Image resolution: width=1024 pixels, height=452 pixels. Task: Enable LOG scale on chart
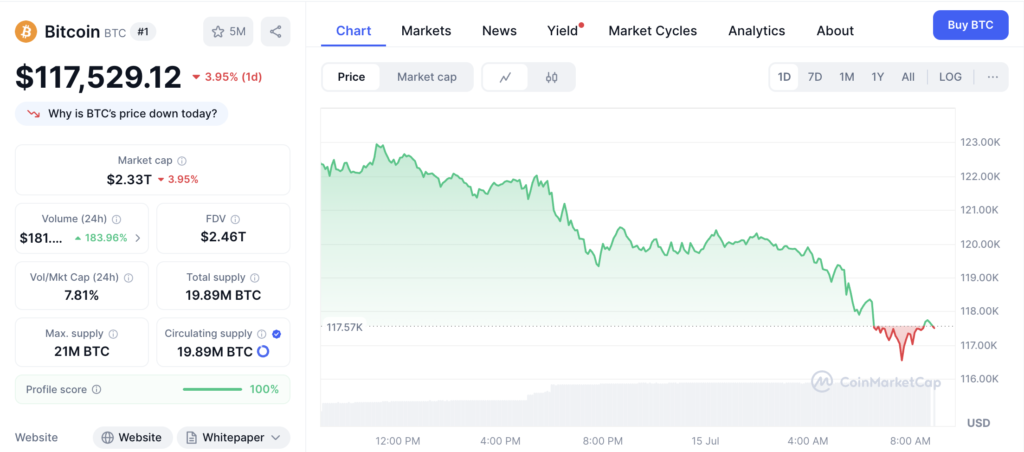click(x=950, y=77)
